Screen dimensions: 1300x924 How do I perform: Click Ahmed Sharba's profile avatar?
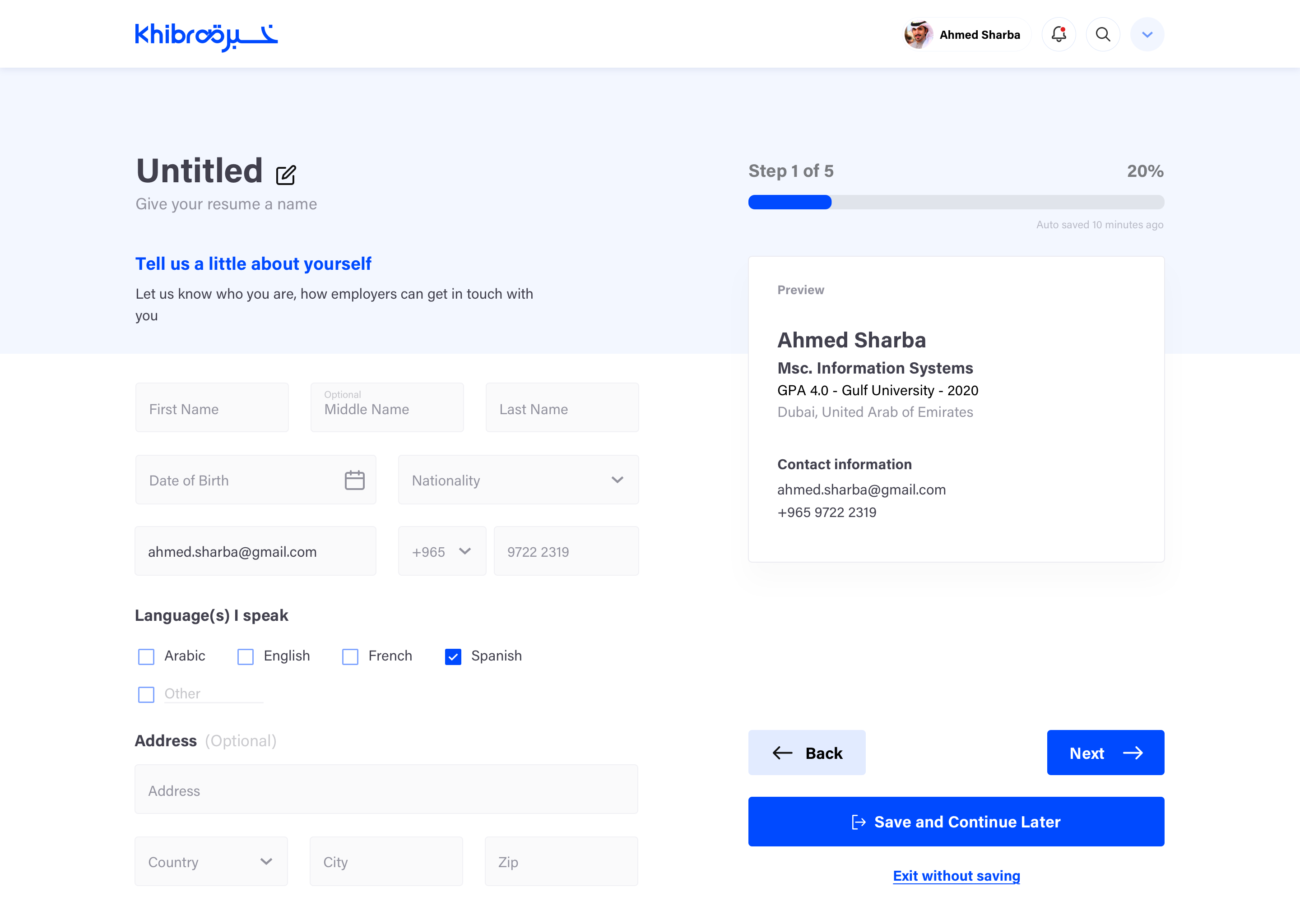coord(918,35)
